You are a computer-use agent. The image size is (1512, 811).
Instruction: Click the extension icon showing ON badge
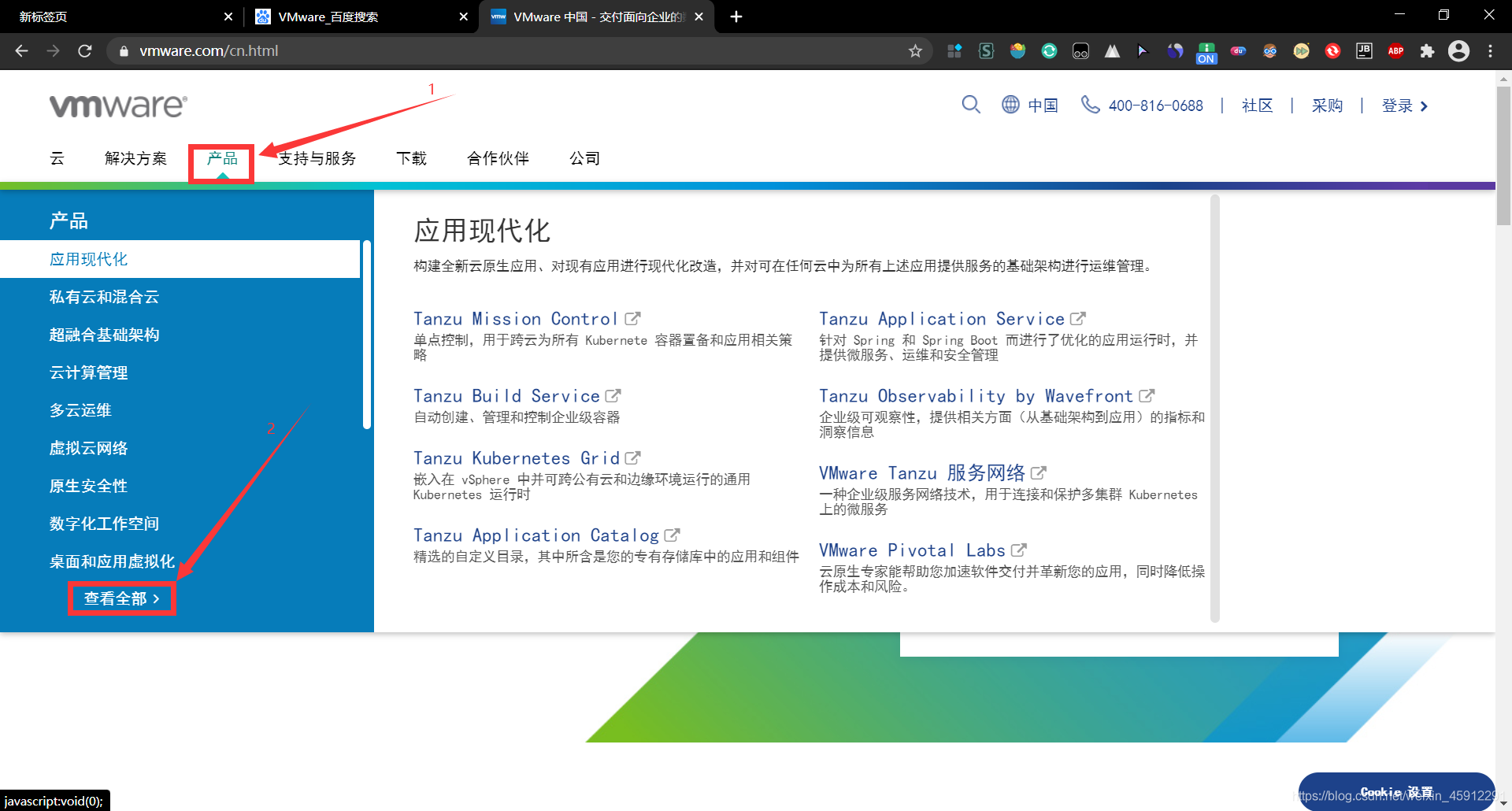[x=1206, y=53]
